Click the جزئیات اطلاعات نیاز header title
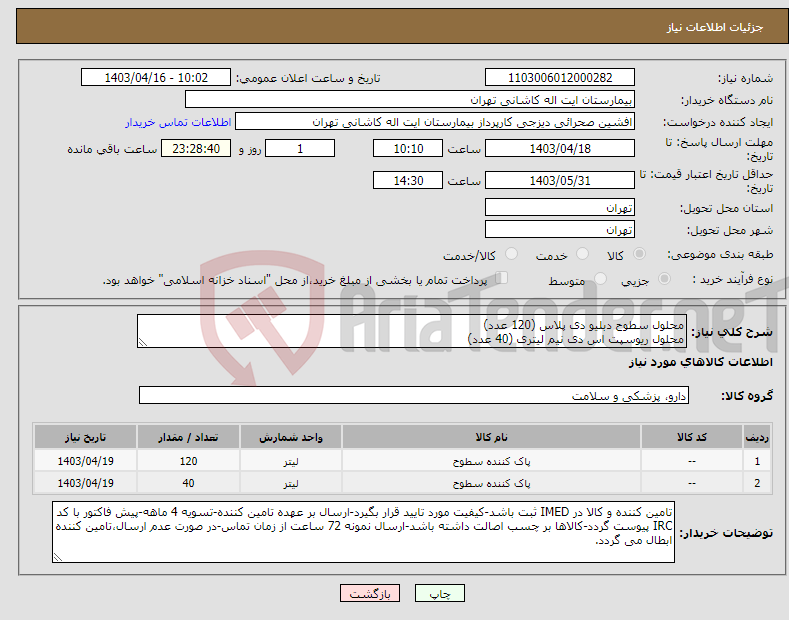This screenshot has width=789, height=620. tap(715, 27)
